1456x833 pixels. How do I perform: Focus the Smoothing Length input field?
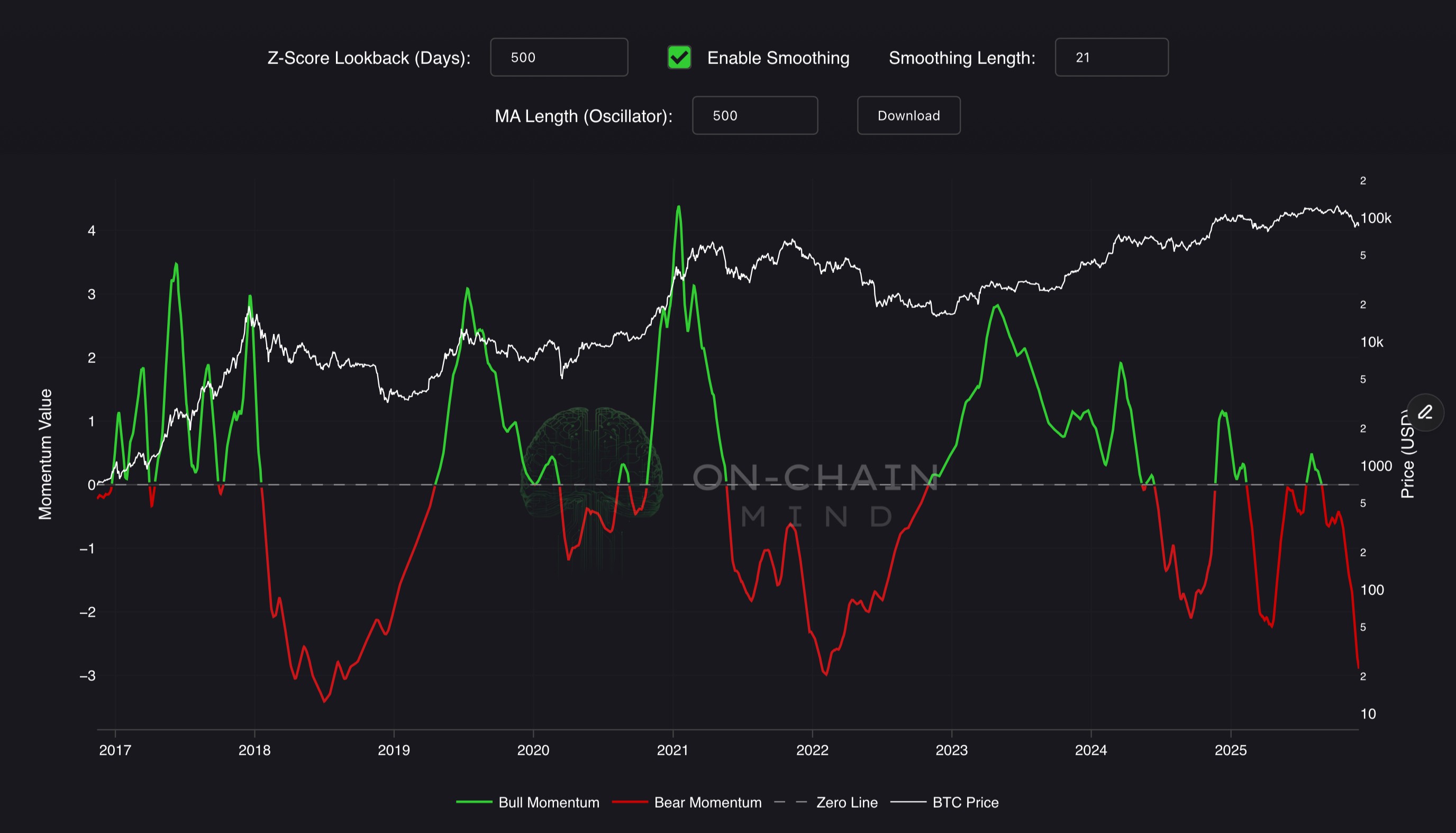pos(1111,57)
